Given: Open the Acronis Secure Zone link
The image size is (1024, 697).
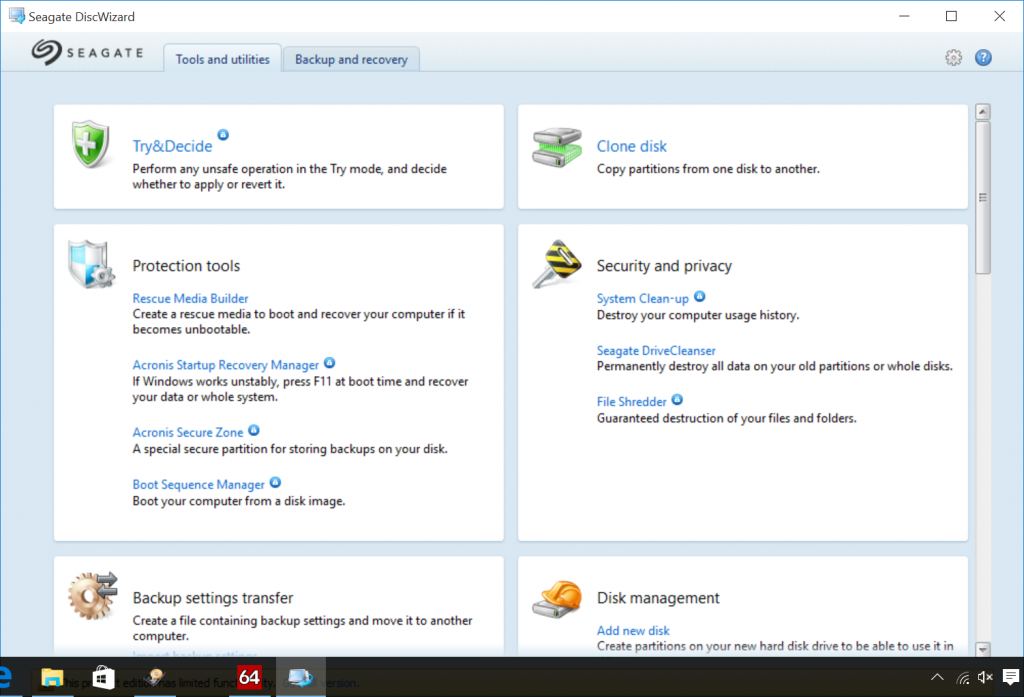Looking at the screenshot, I should [x=187, y=432].
